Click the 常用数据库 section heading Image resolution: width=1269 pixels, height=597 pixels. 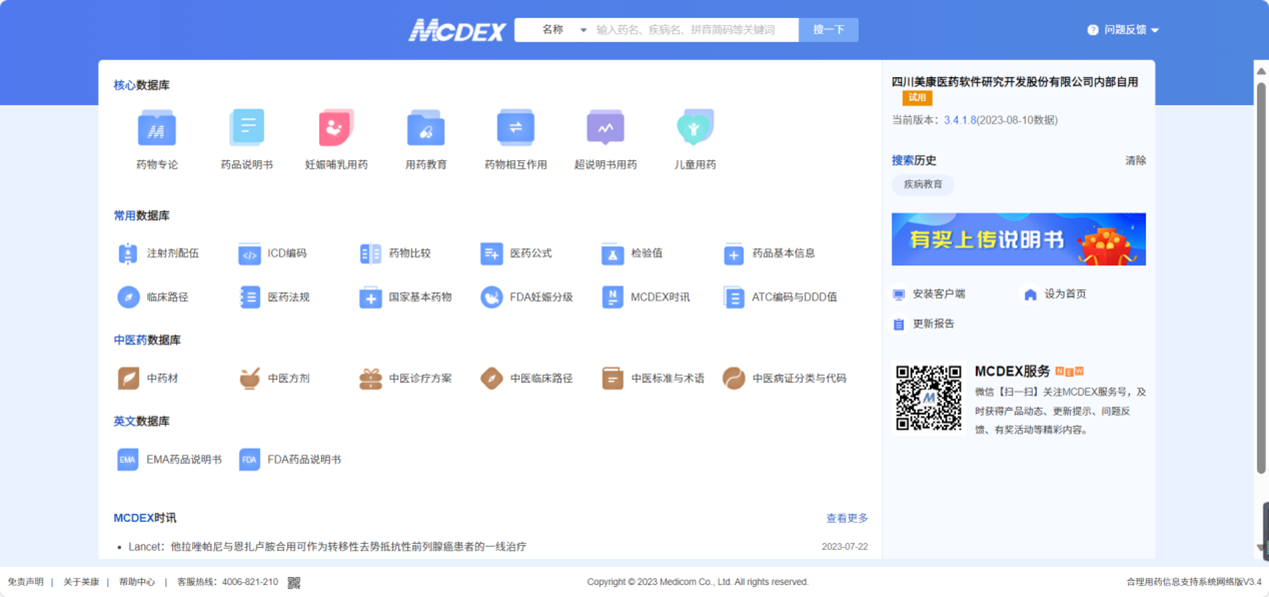click(141, 215)
